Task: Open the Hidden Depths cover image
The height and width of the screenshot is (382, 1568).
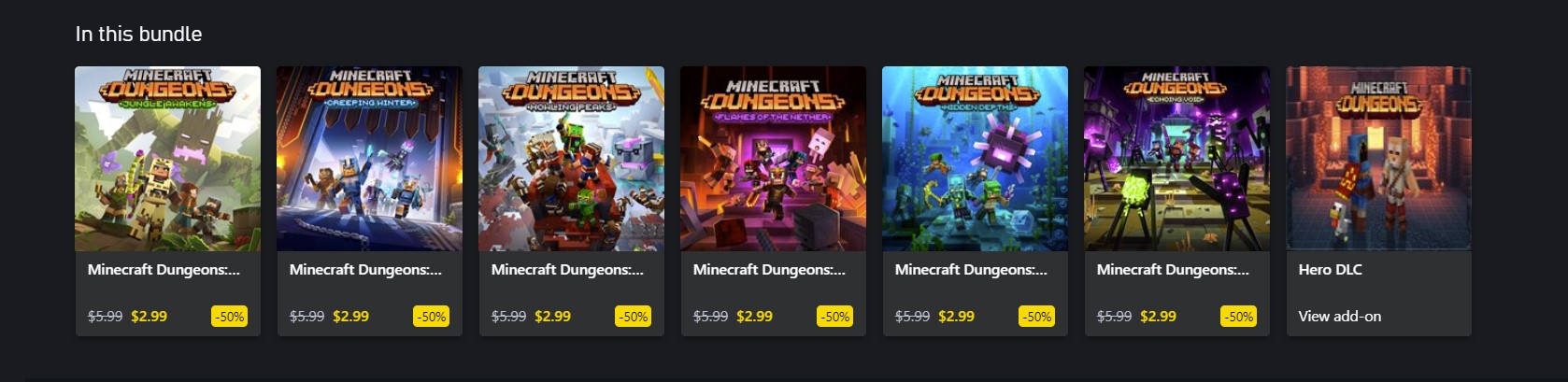Action: pyautogui.click(x=975, y=159)
